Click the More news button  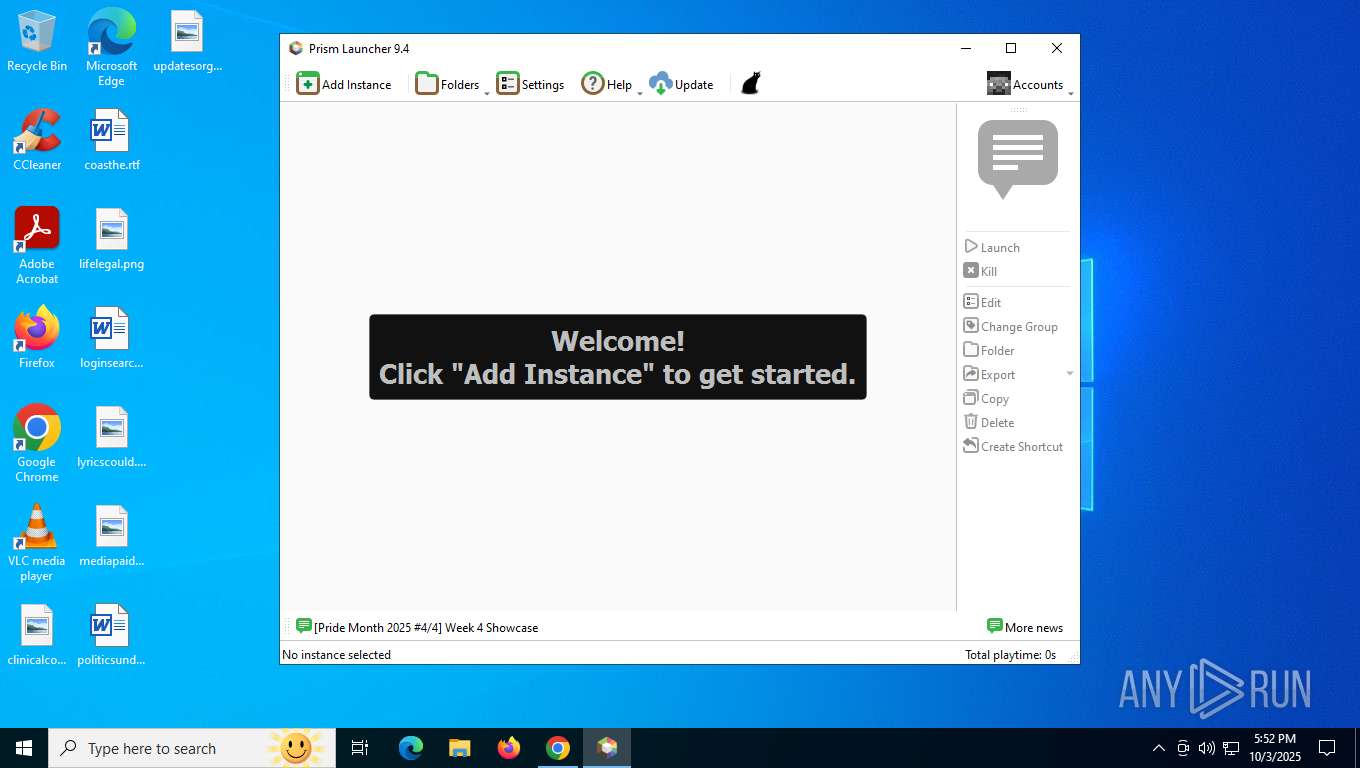[x=1025, y=627]
